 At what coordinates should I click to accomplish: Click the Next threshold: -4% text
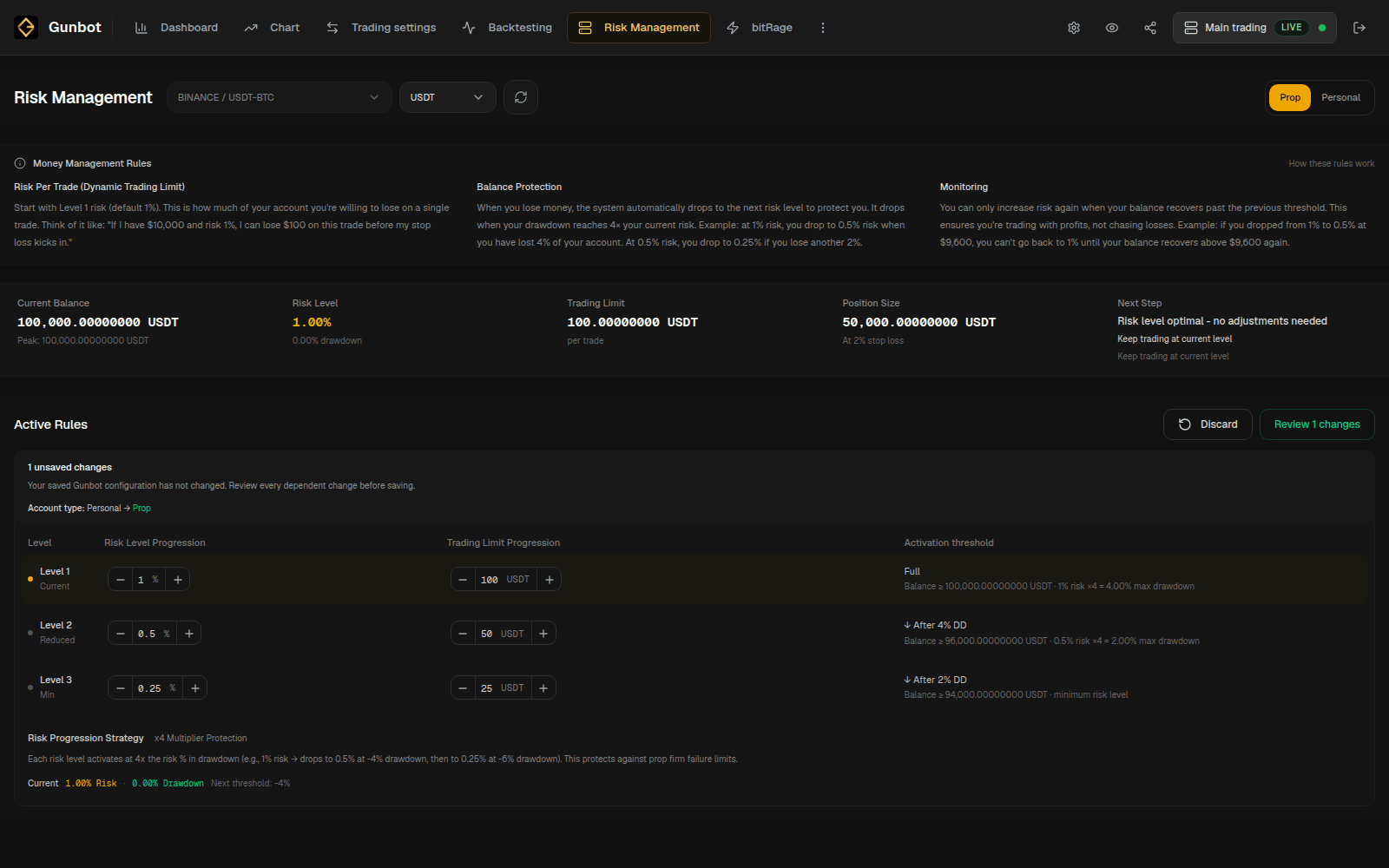[x=251, y=783]
